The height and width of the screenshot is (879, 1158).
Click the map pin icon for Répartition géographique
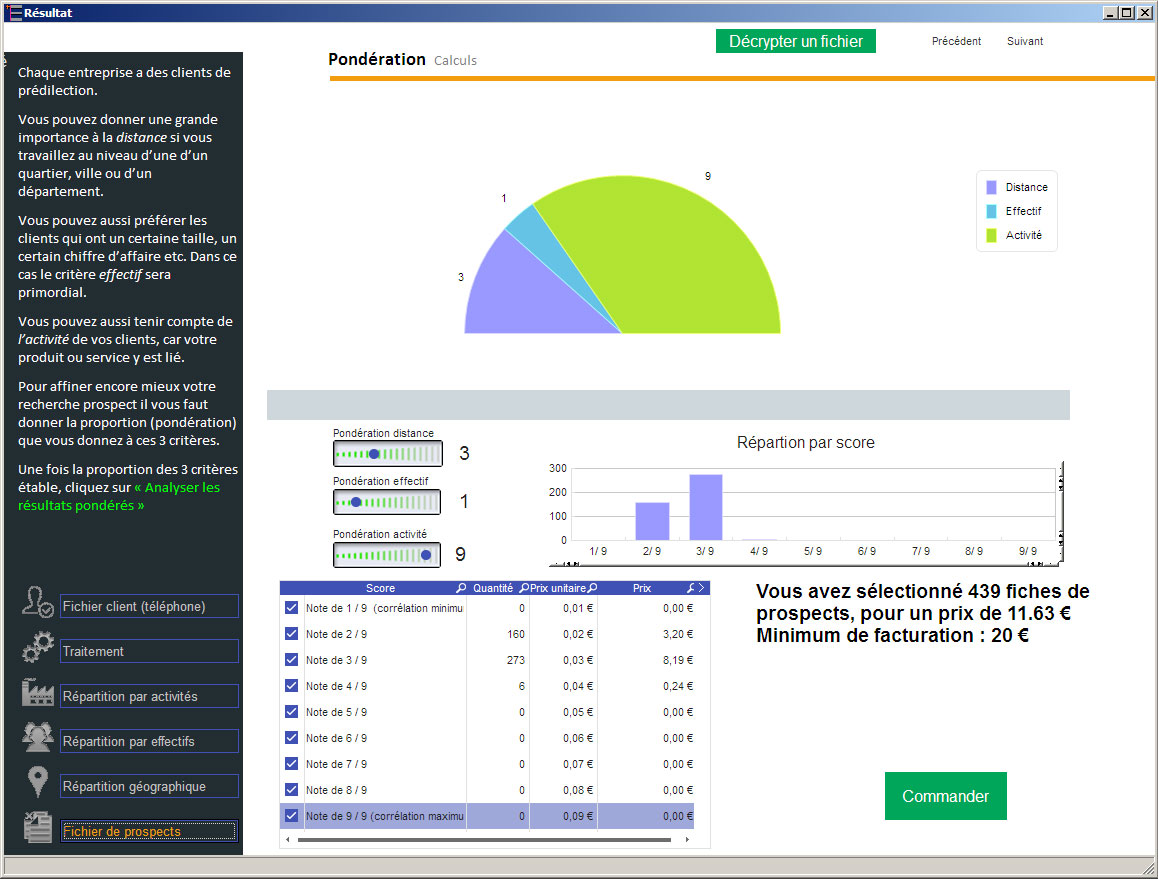(38, 781)
